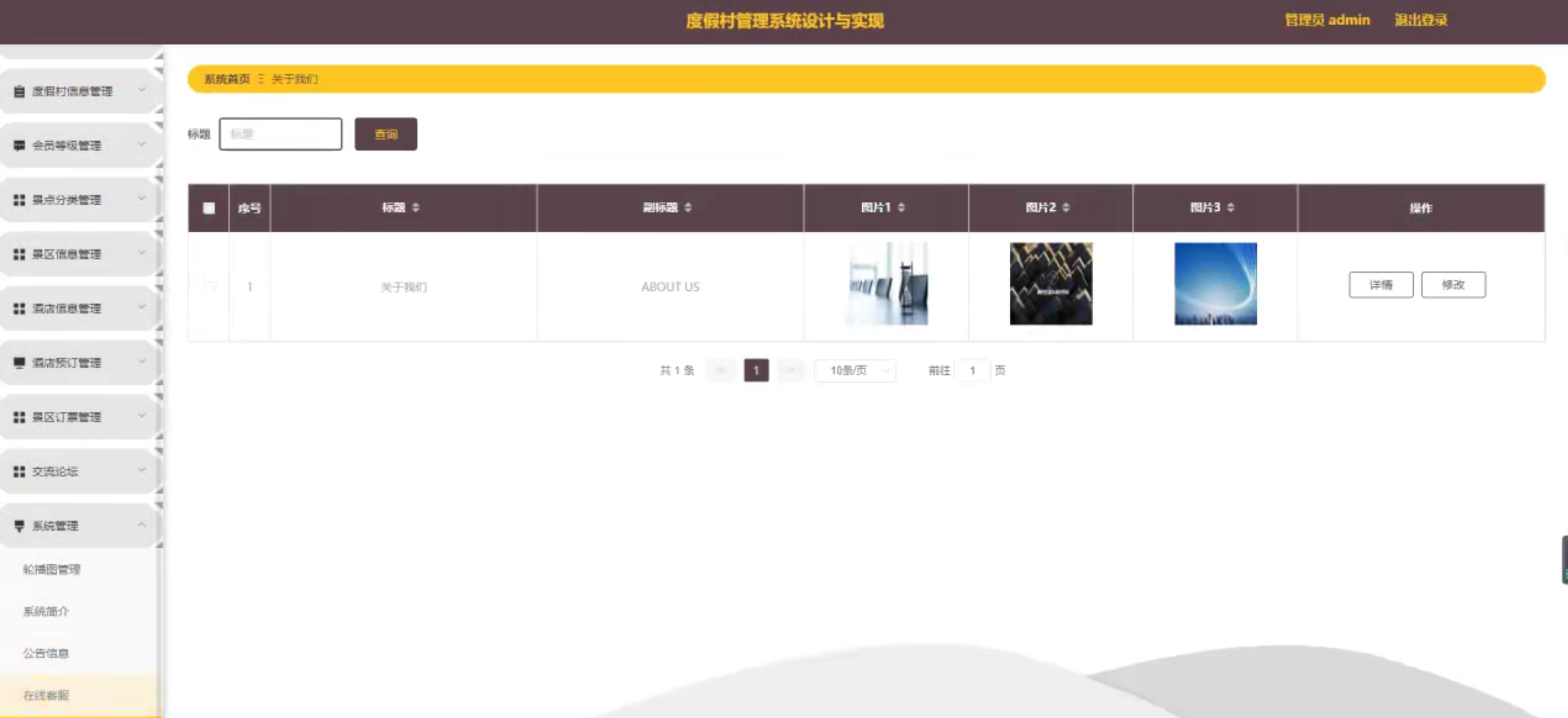Viewport: 1568px width, 718px height.
Task: Collapse the 系统管理 menu chevron
Action: click(x=142, y=524)
